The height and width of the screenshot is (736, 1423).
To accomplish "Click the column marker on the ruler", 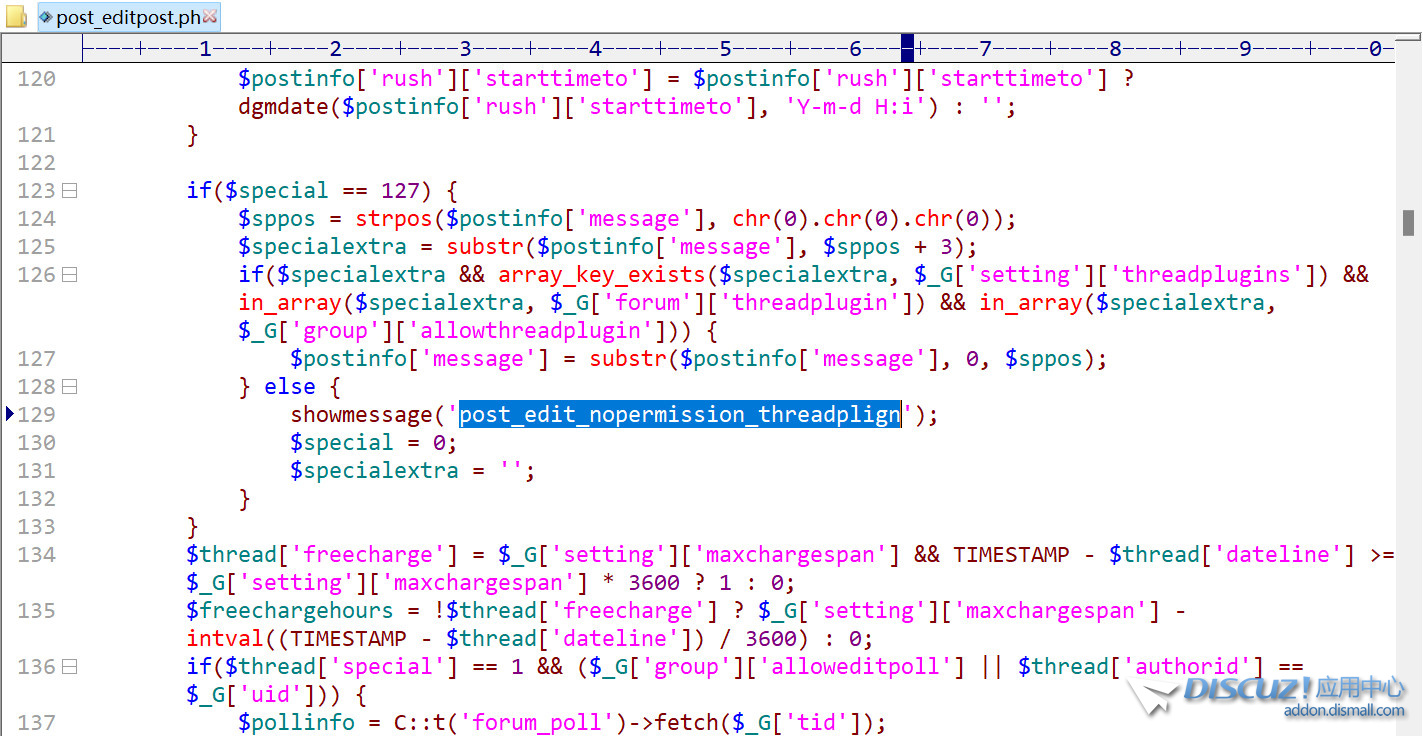I will point(907,47).
